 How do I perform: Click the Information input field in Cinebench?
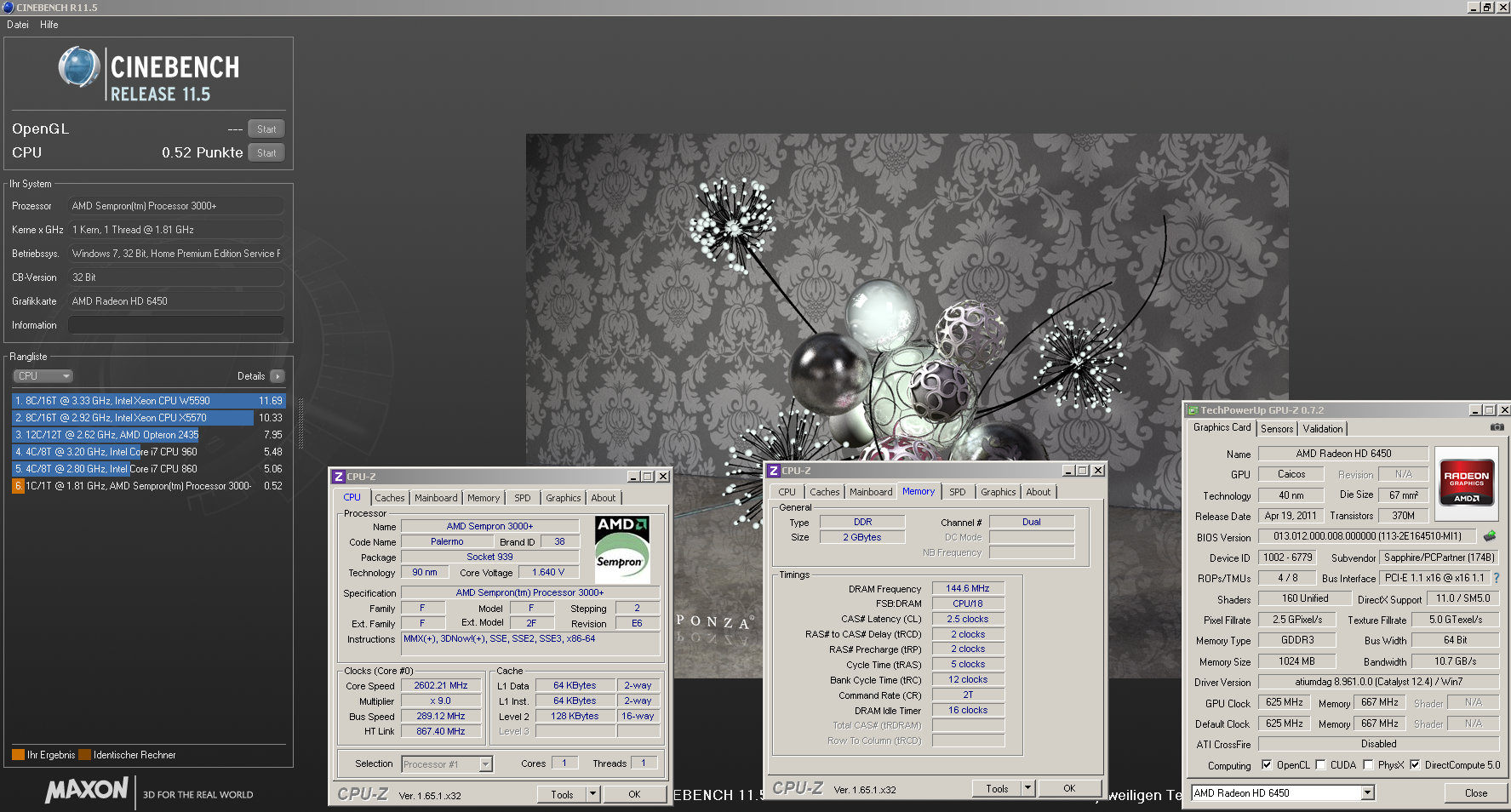pos(176,325)
